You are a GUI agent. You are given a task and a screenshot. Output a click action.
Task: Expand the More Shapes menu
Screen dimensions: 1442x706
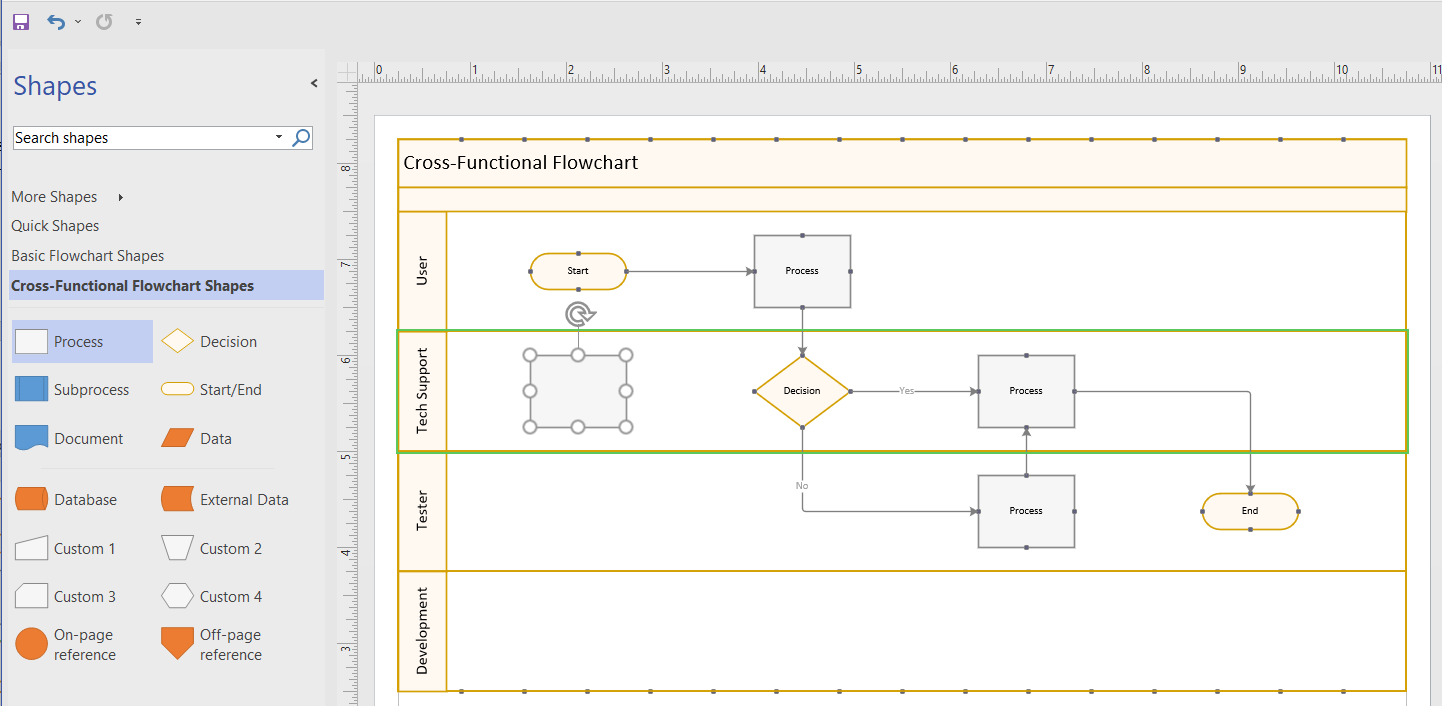[55, 196]
